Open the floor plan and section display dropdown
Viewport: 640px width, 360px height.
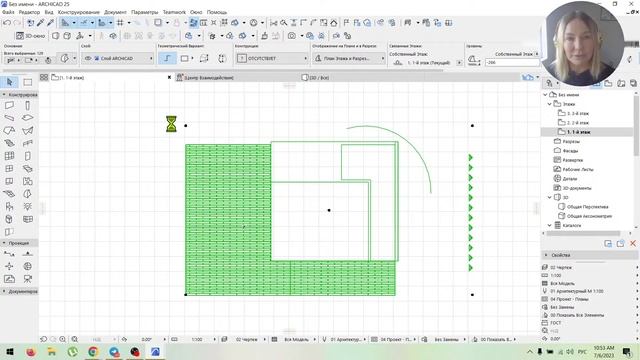(349, 58)
